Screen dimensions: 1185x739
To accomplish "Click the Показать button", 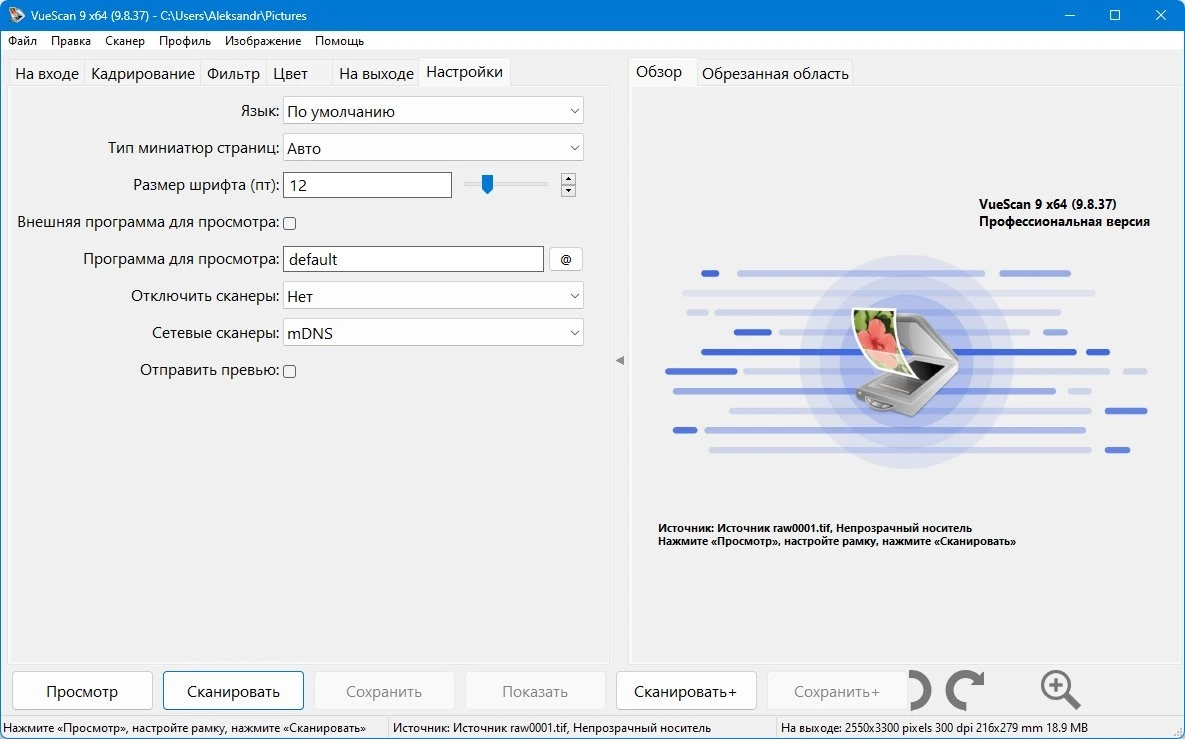I will click(x=535, y=691).
